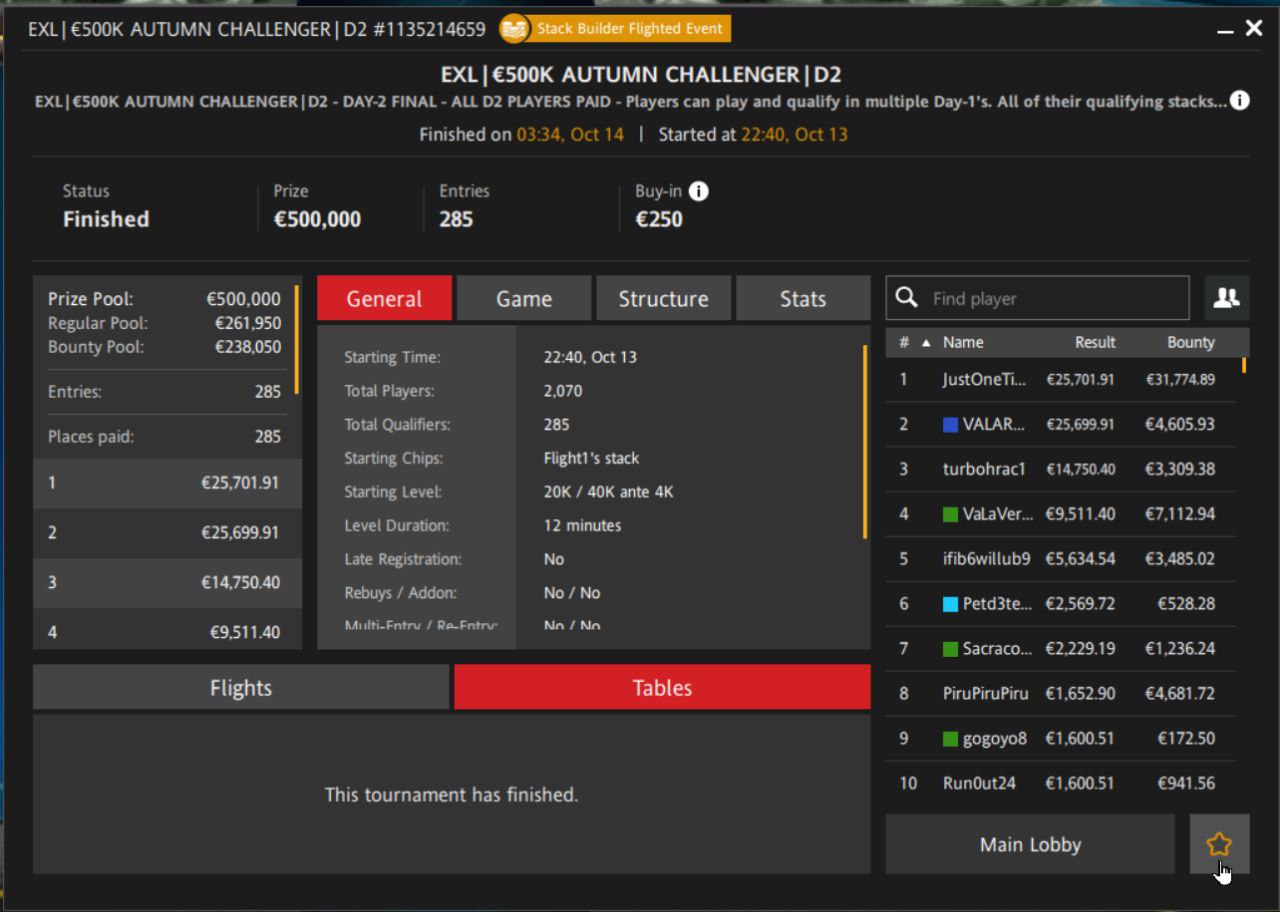Click the info icon after tournament description

(1239, 101)
